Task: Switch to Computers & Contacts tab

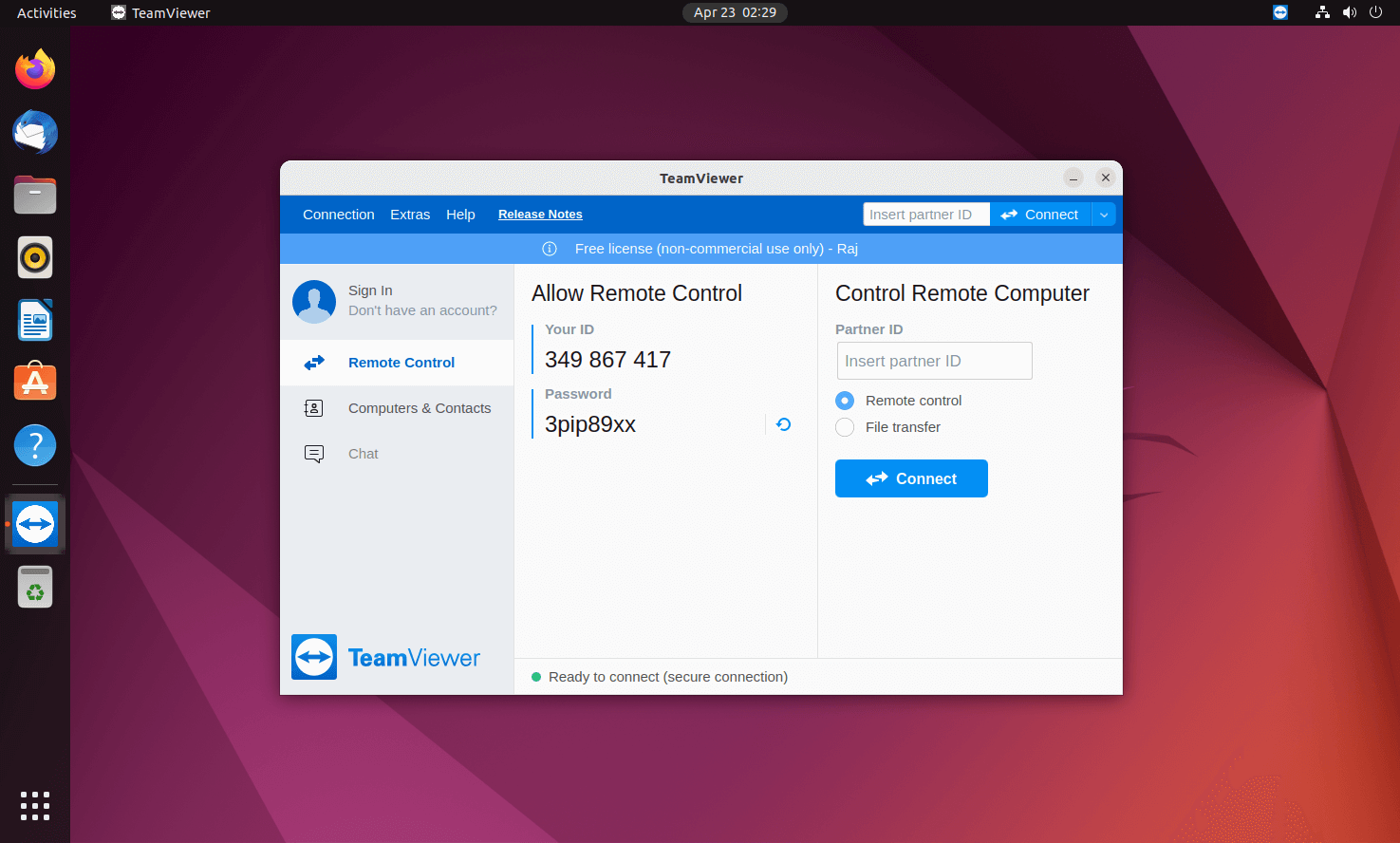Action: coord(397,408)
